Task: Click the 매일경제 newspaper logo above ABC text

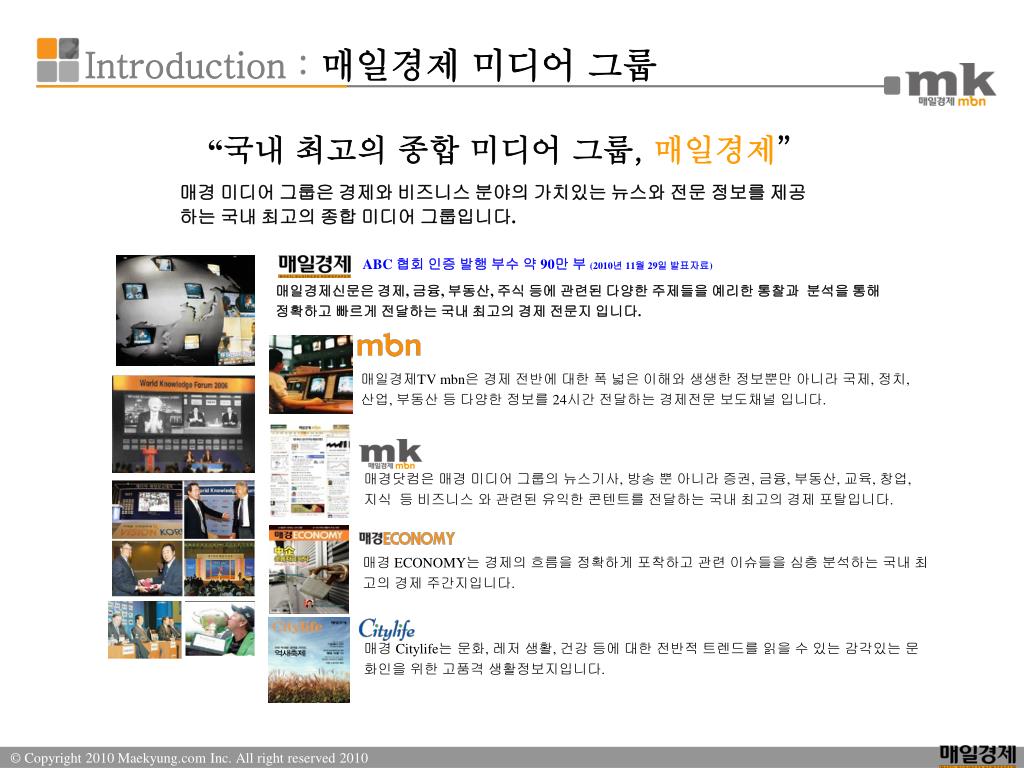Action: pyautogui.click(x=315, y=265)
